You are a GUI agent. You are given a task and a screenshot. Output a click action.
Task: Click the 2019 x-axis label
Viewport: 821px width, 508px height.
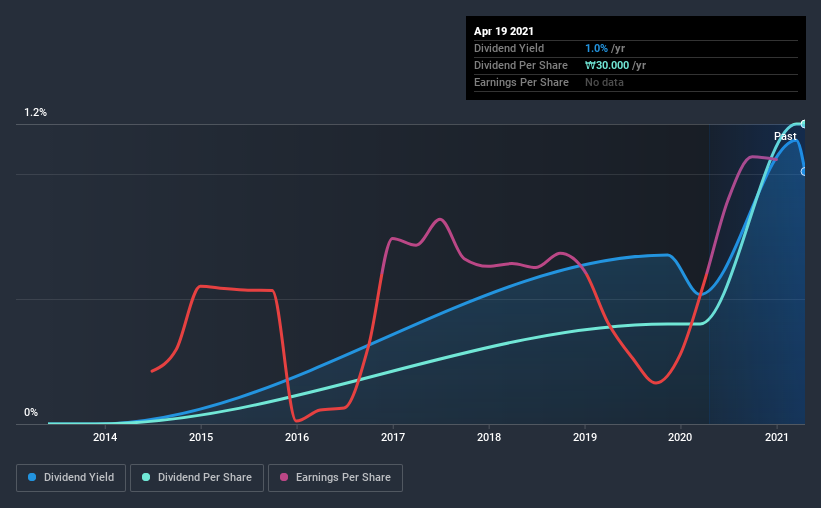585,437
